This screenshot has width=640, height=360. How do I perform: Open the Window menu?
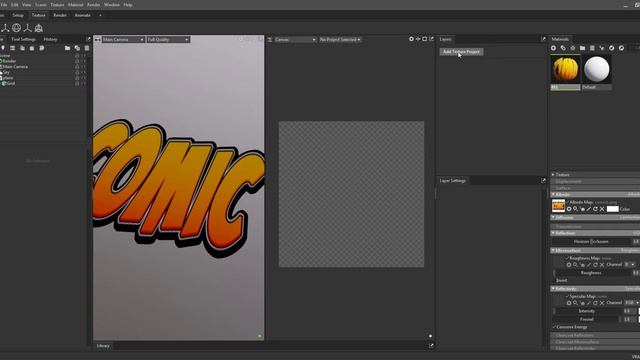(x=112, y=5)
